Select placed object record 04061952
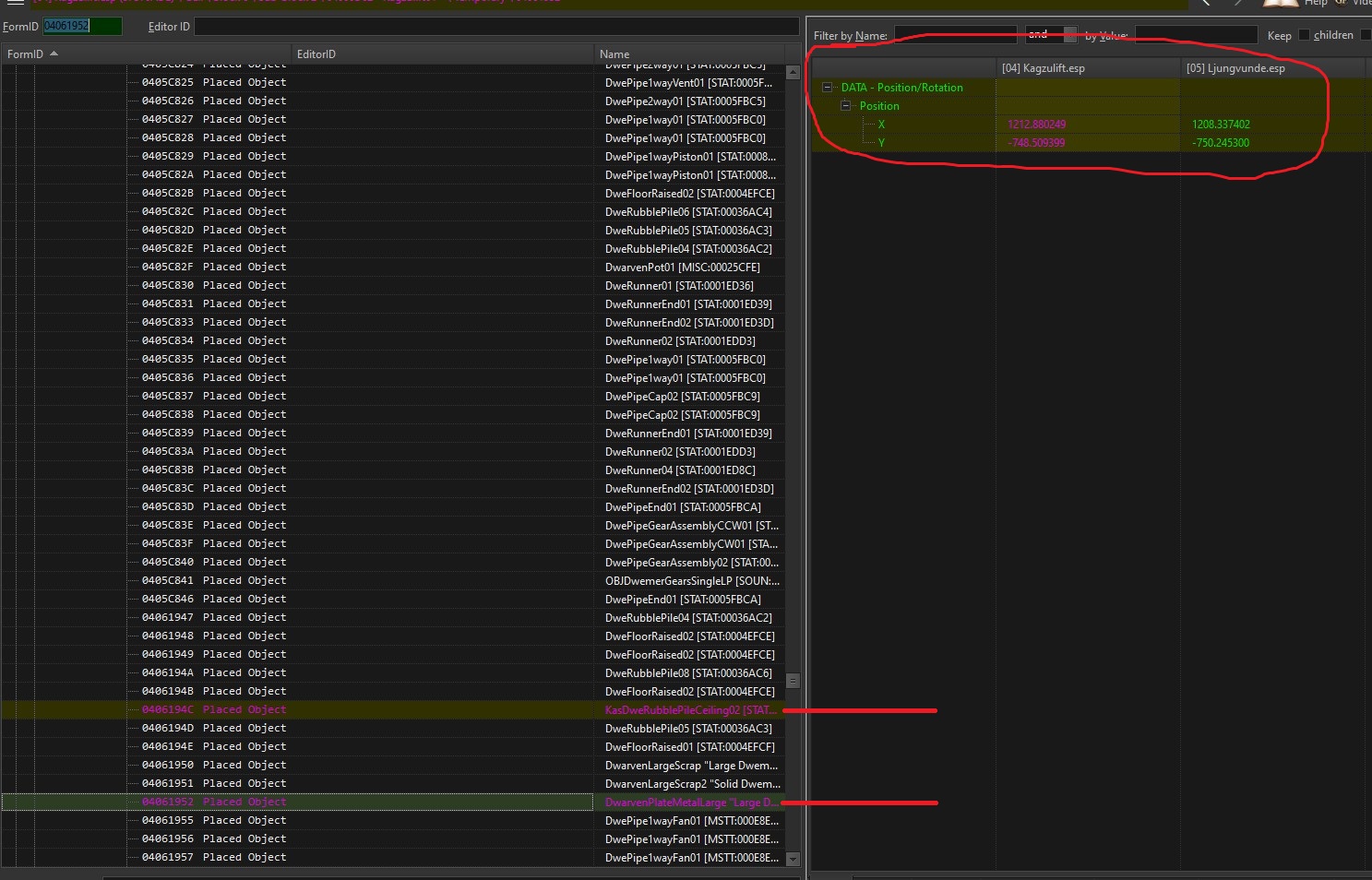1372x880 pixels. coord(394,802)
